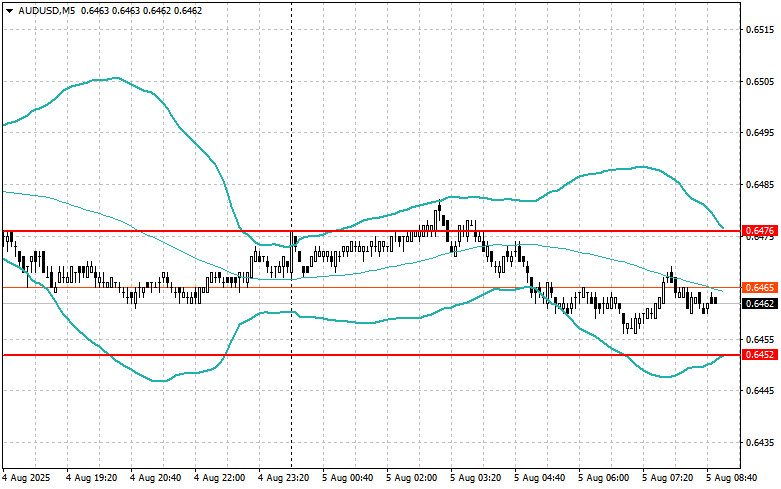781x489 pixels.
Task: Select the 0.6445 price axis value
Action: pos(761,391)
